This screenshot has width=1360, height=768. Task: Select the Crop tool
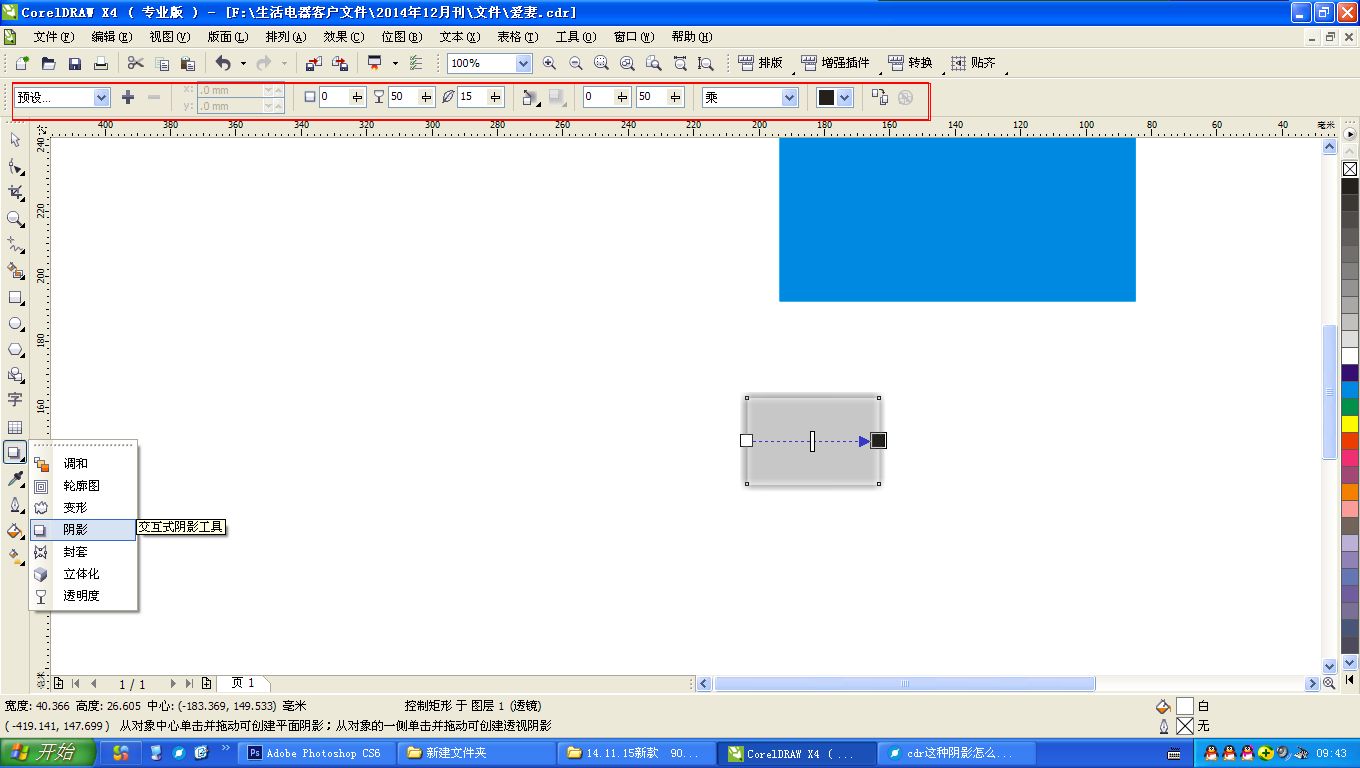pyautogui.click(x=15, y=192)
